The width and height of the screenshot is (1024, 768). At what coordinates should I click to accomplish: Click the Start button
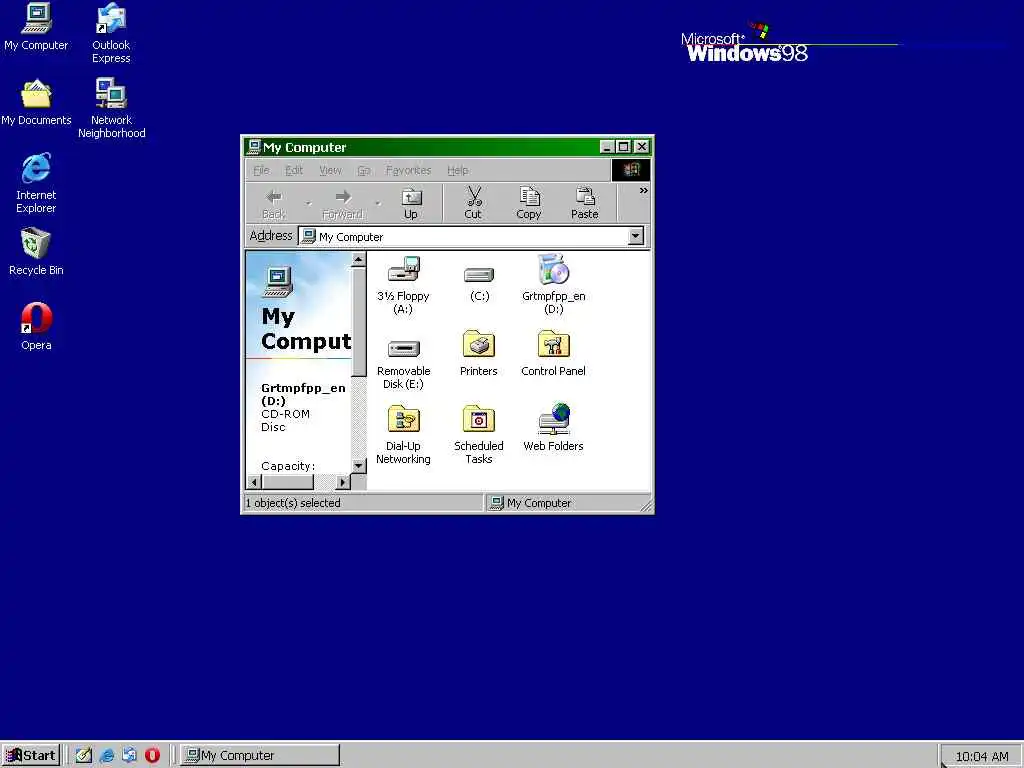pos(31,756)
